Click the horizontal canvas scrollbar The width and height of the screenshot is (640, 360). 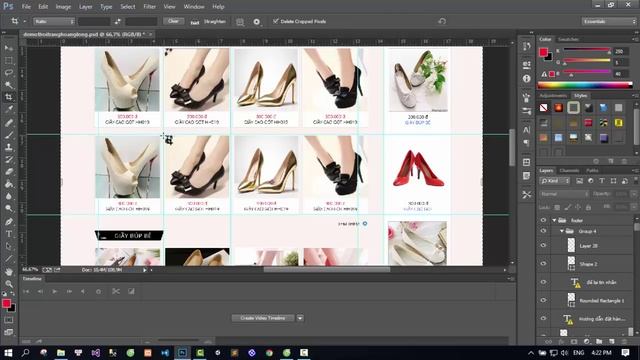(x=327, y=269)
